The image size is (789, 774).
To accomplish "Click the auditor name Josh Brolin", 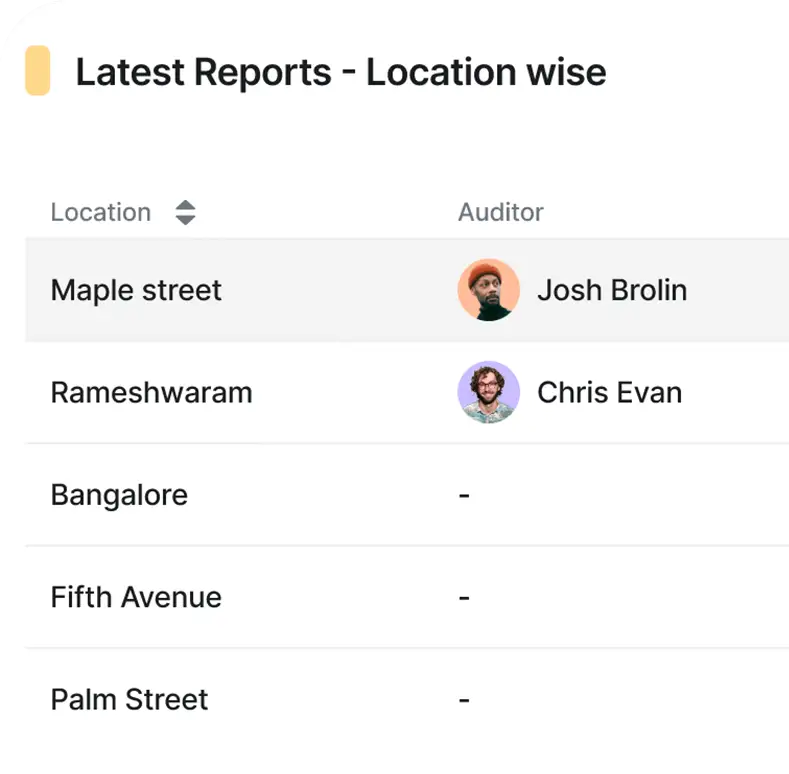I will (x=612, y=290).
